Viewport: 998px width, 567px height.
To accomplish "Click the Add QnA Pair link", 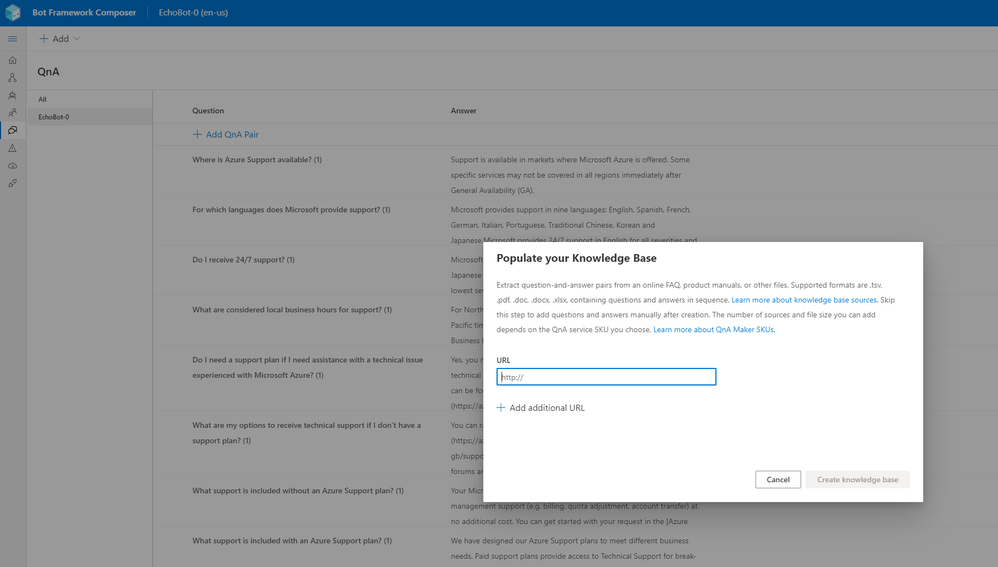I will tap(226, 134).
